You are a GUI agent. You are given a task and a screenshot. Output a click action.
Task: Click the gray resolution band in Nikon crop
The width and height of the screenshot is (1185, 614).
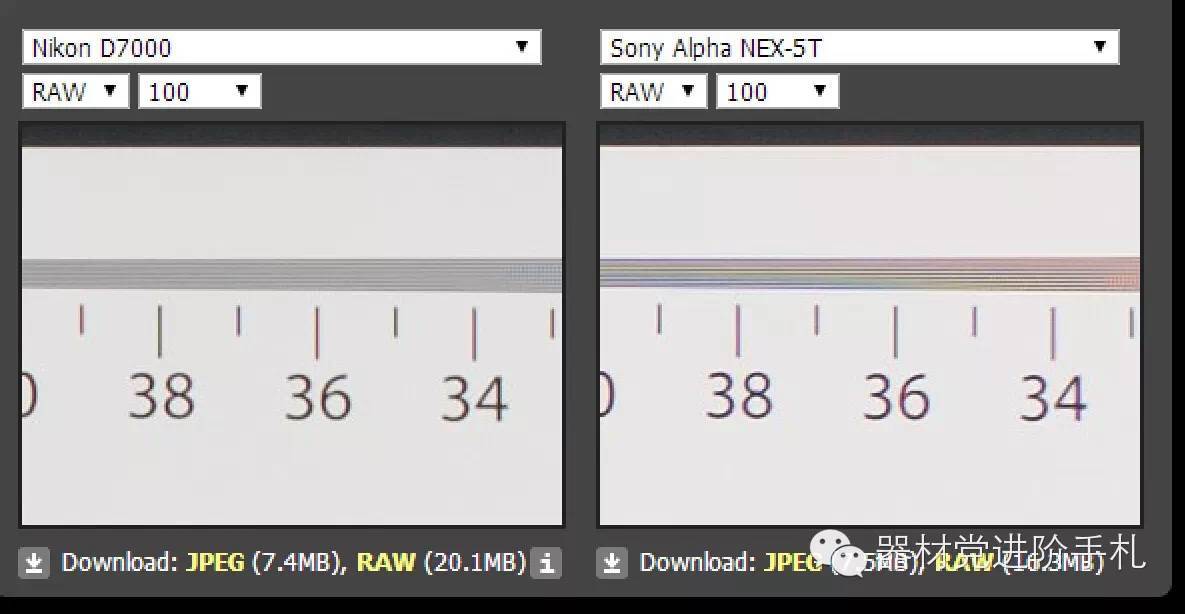click(x=292, y=274)
